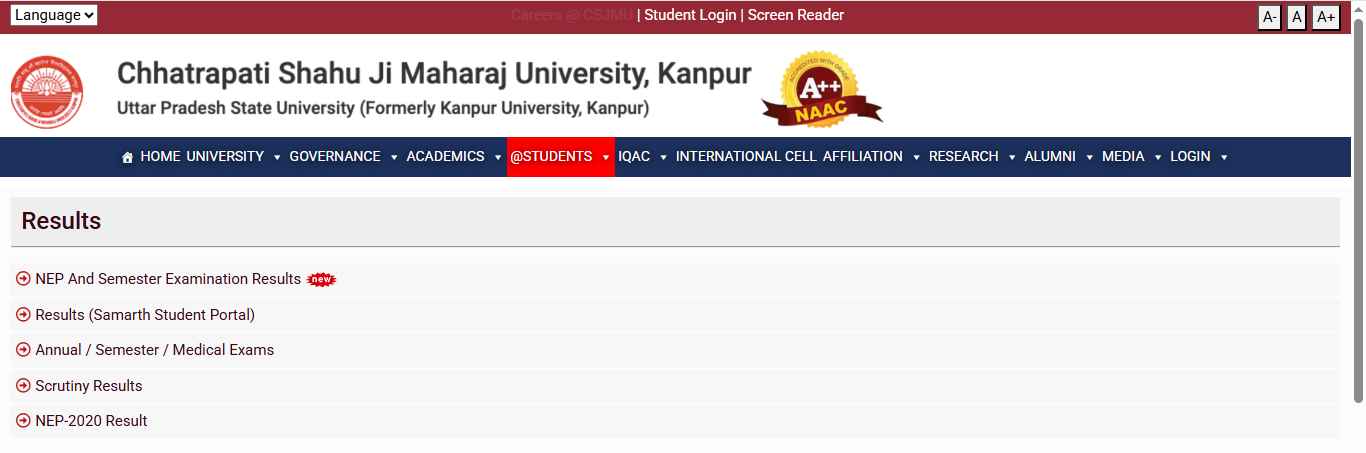
Task: Open the Screen Reader link
Action: tap(796, 15)
